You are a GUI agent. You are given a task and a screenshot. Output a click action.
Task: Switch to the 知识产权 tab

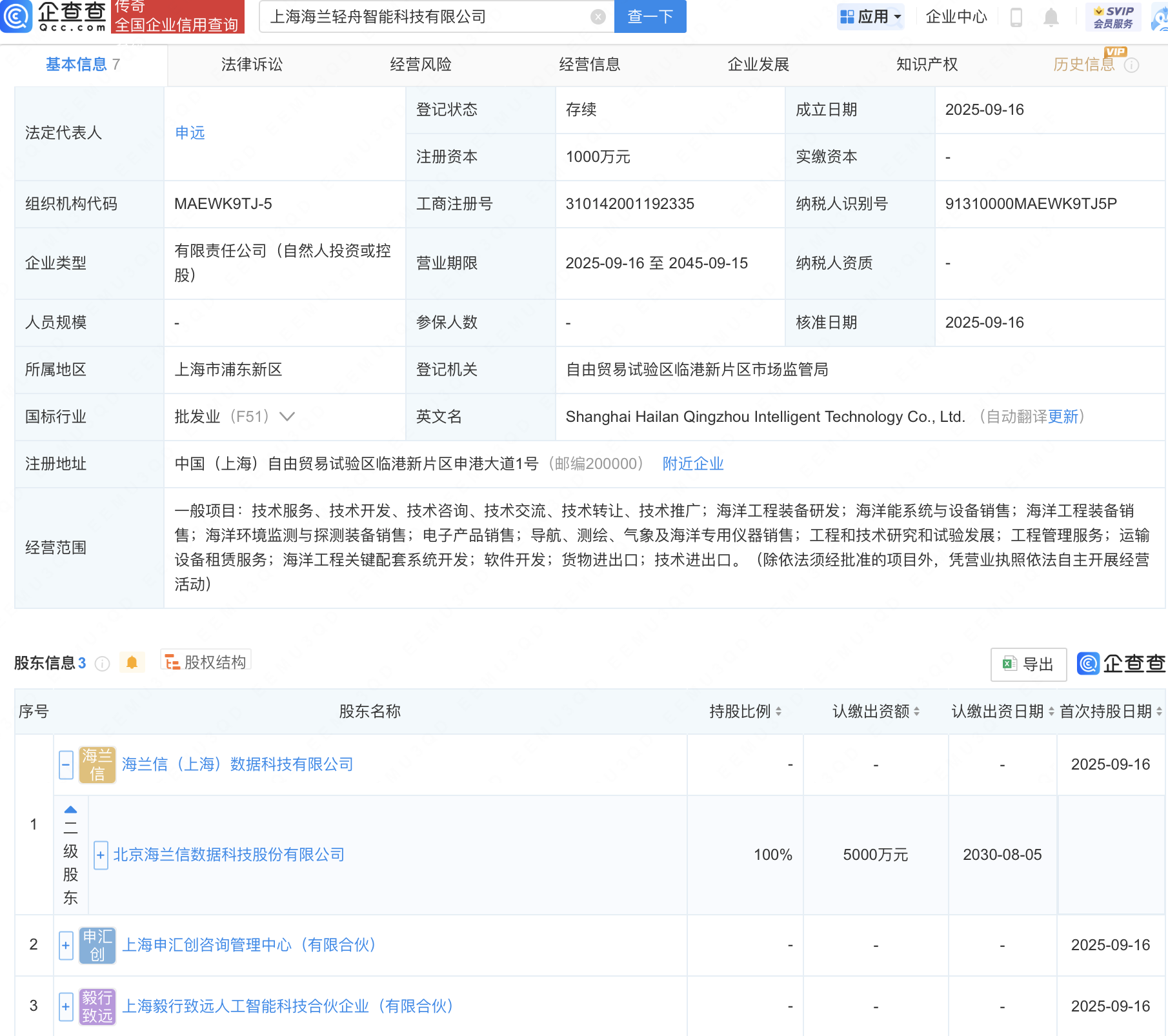tap(927, 65)
